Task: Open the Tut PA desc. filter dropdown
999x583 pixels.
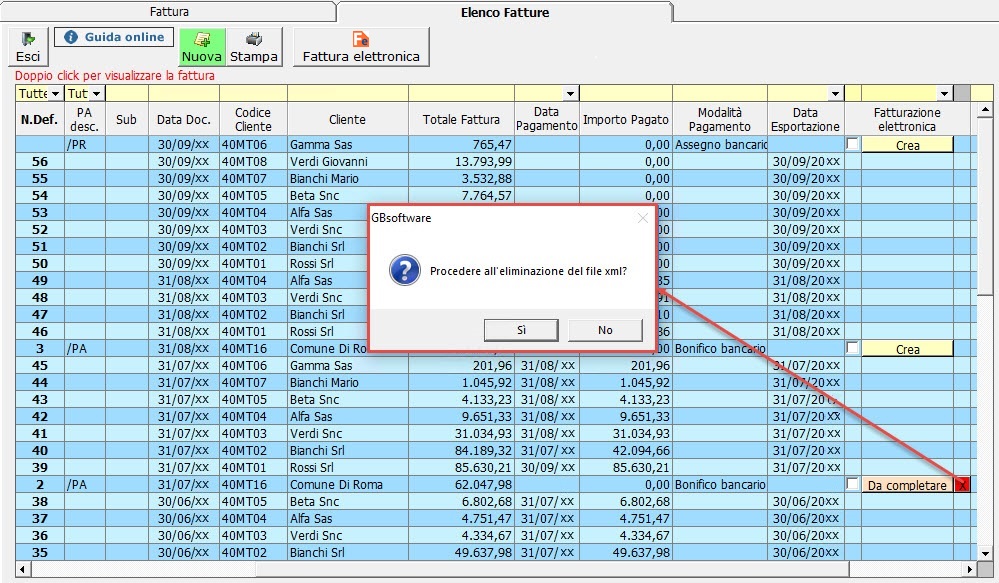Action: click(96, 94)
